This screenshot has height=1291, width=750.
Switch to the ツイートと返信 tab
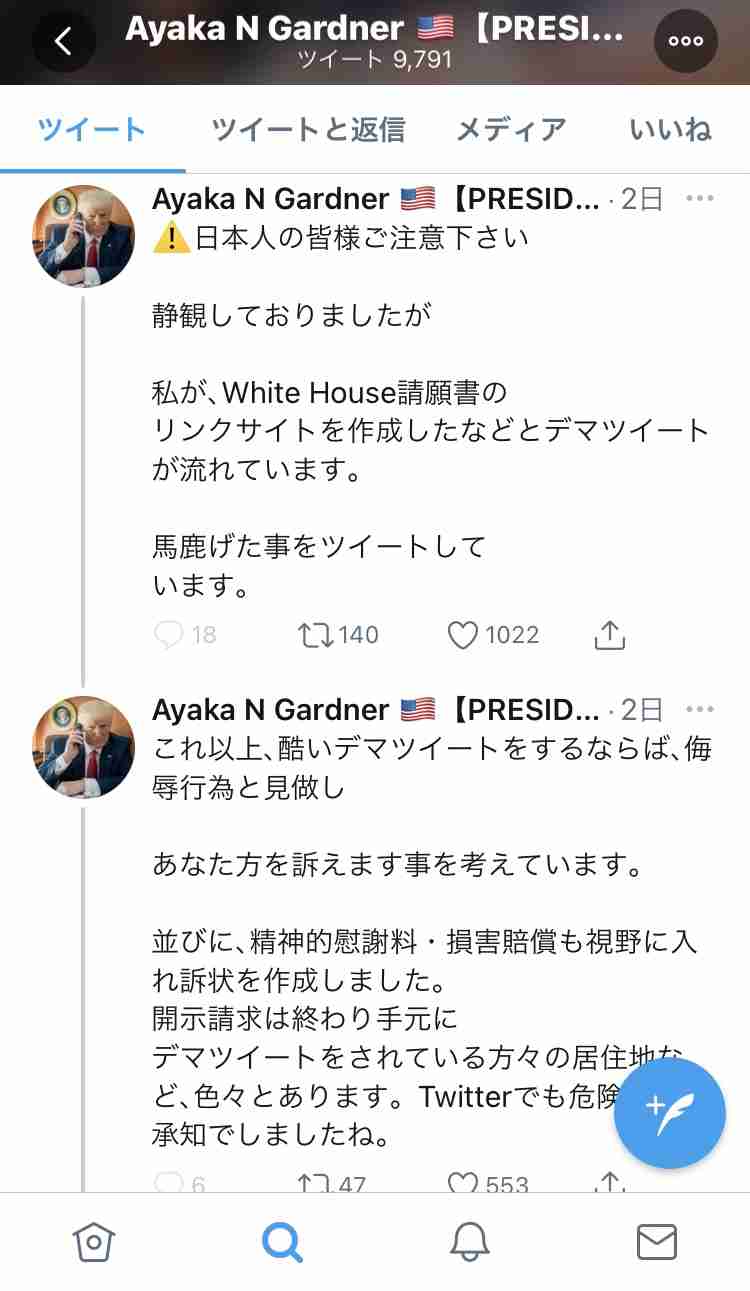[306, 129]
